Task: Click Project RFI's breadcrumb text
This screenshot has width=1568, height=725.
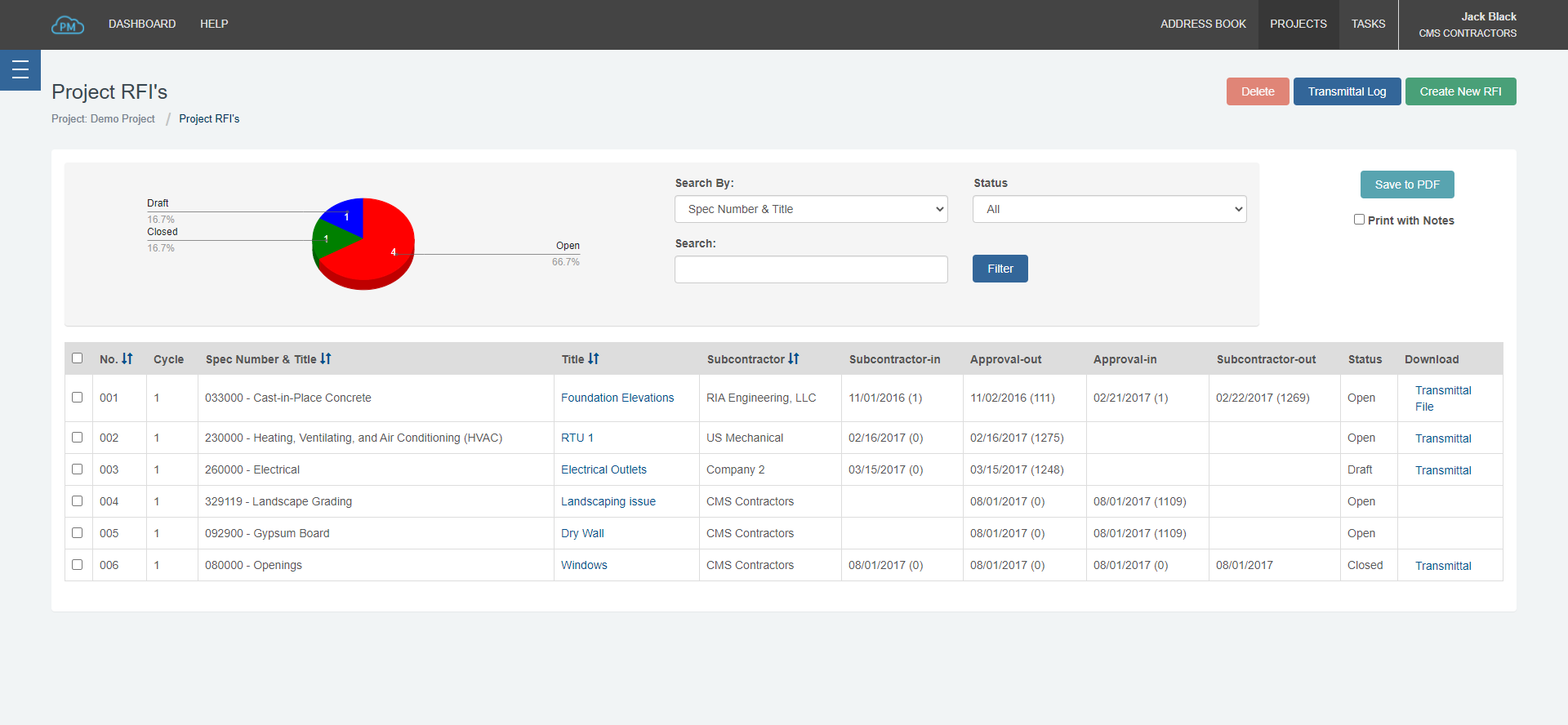Action: [x=209, y=118]
